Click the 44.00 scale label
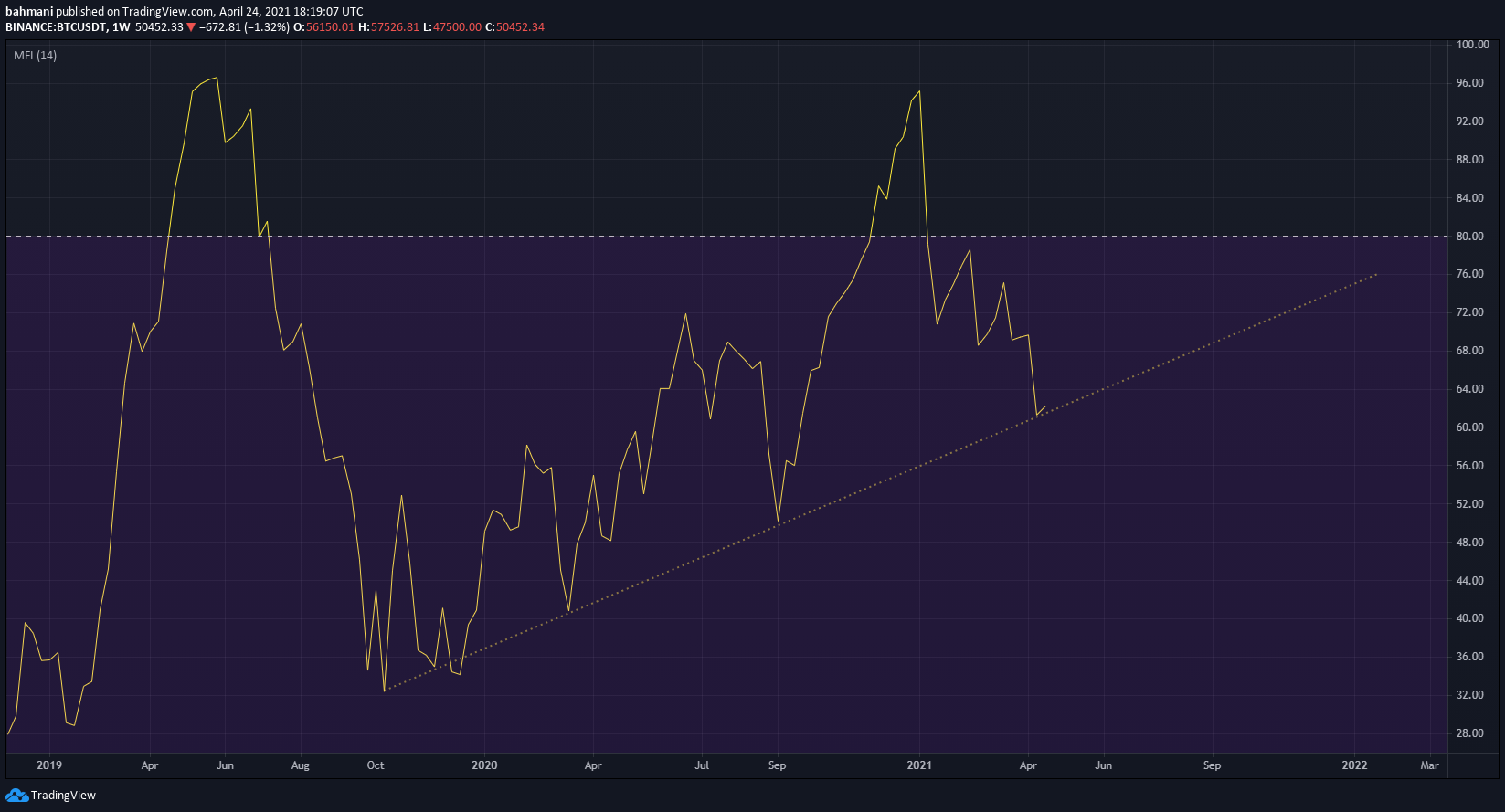The height and width of the screenshot is (812, 1505). [x=1470, y=581]
